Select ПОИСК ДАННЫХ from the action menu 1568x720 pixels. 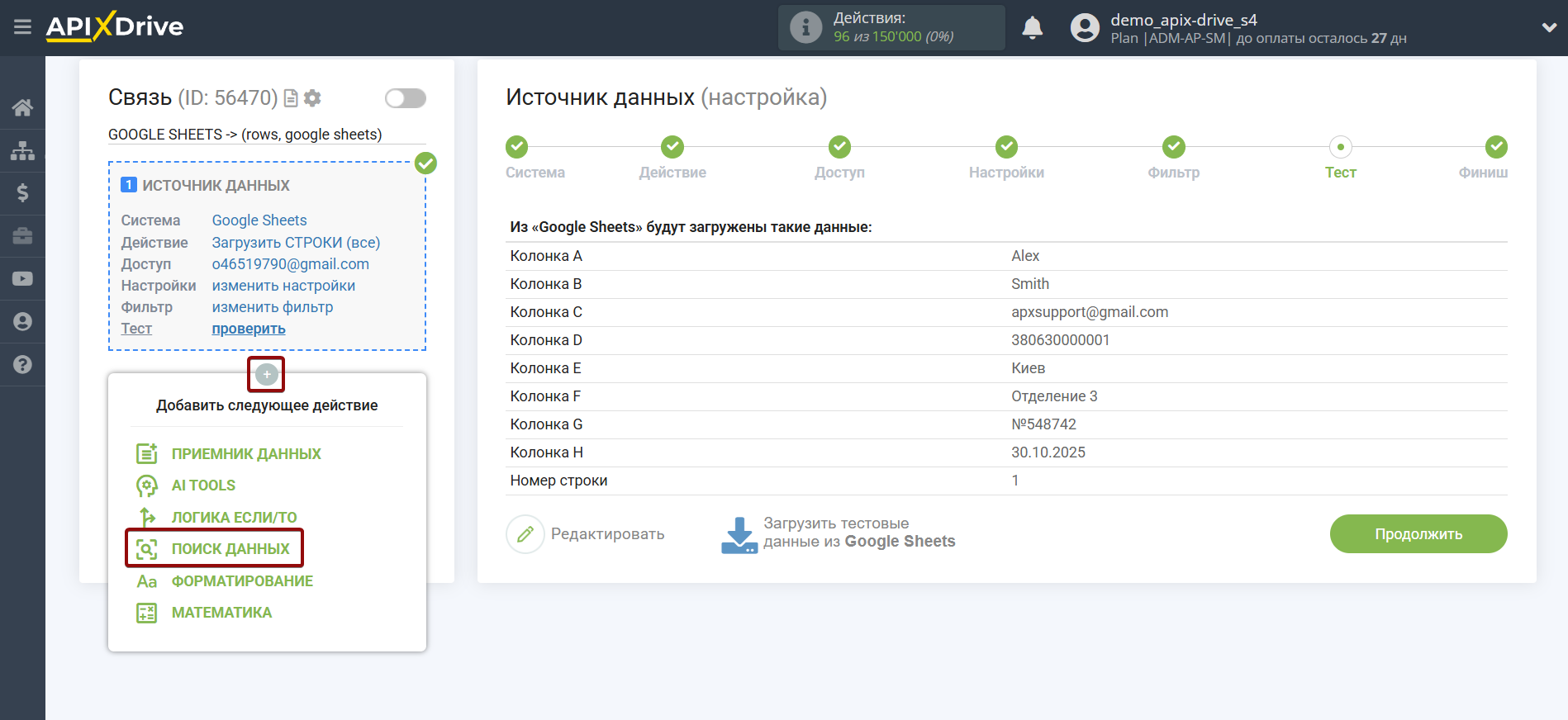click(x=230, y=549)
